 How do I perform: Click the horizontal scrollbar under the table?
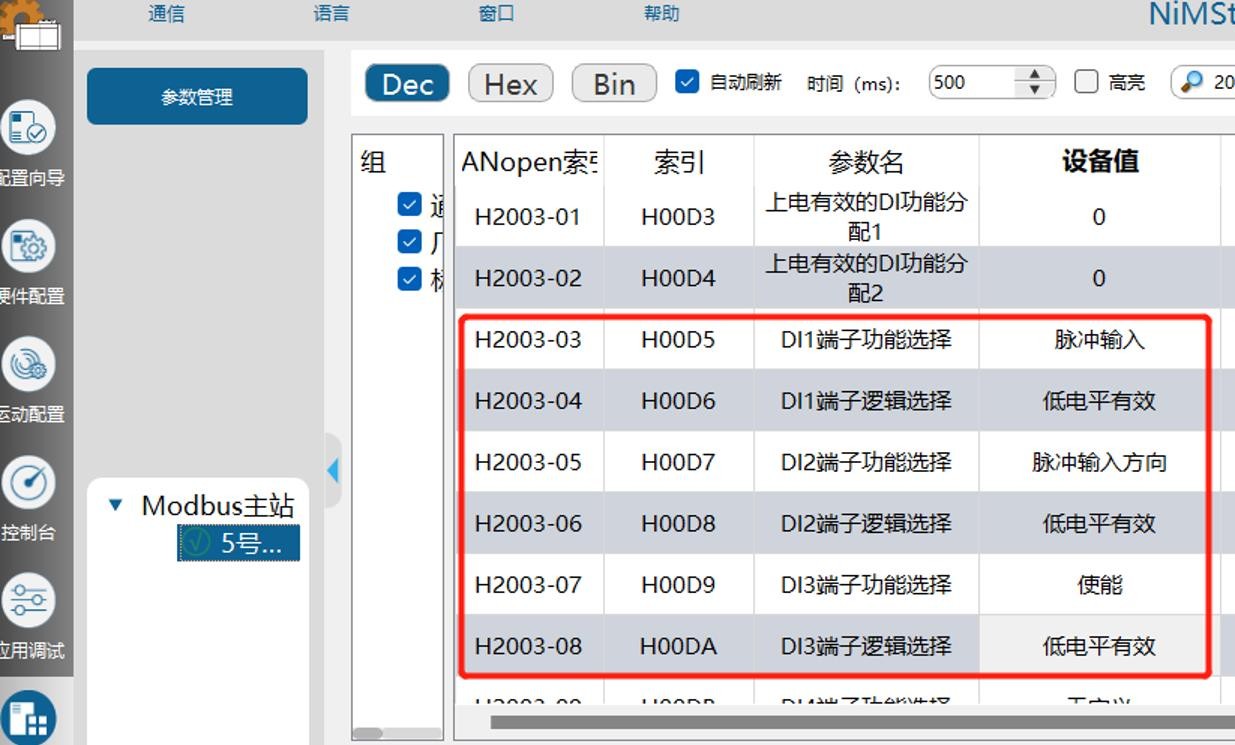[x=860, y=722]
